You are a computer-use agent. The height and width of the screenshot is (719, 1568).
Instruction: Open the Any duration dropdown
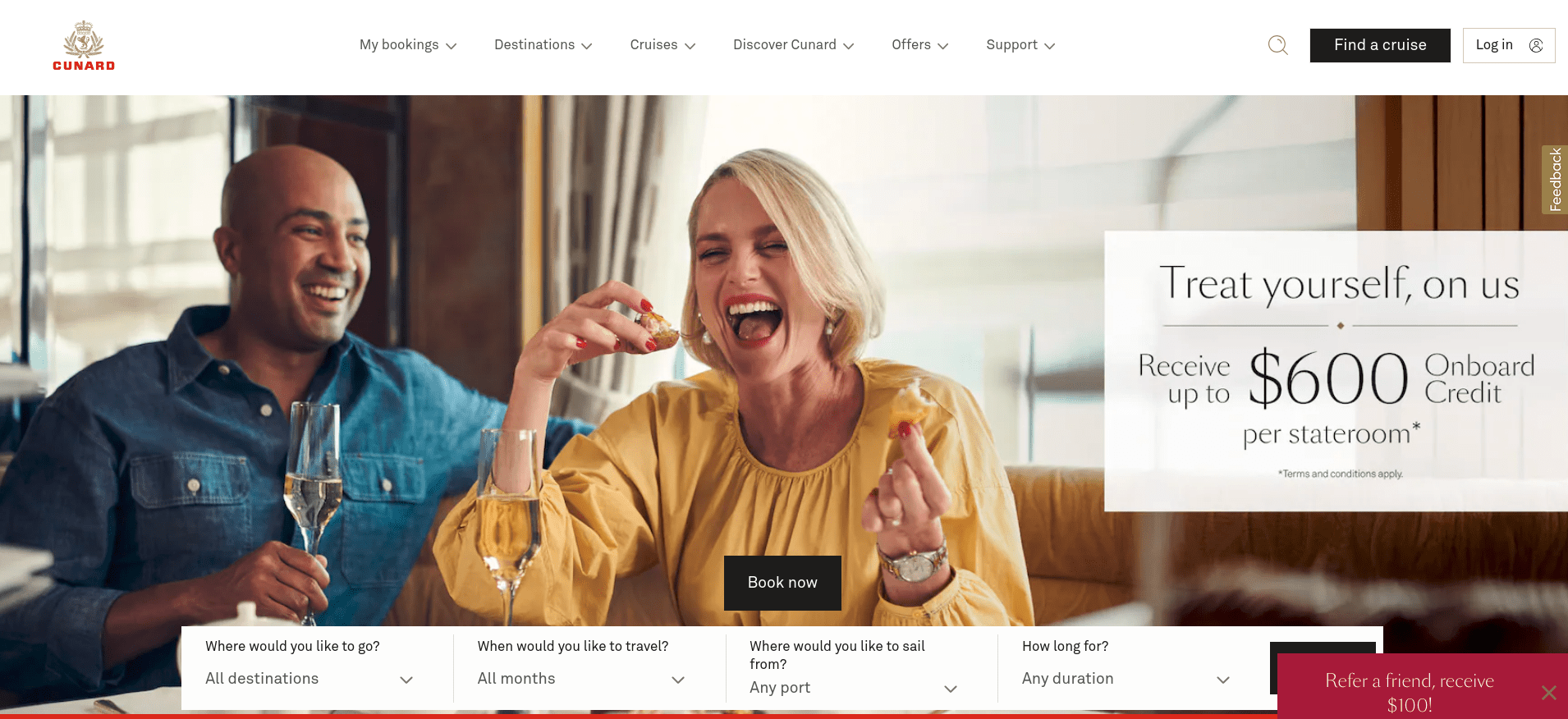(1126, 679)
